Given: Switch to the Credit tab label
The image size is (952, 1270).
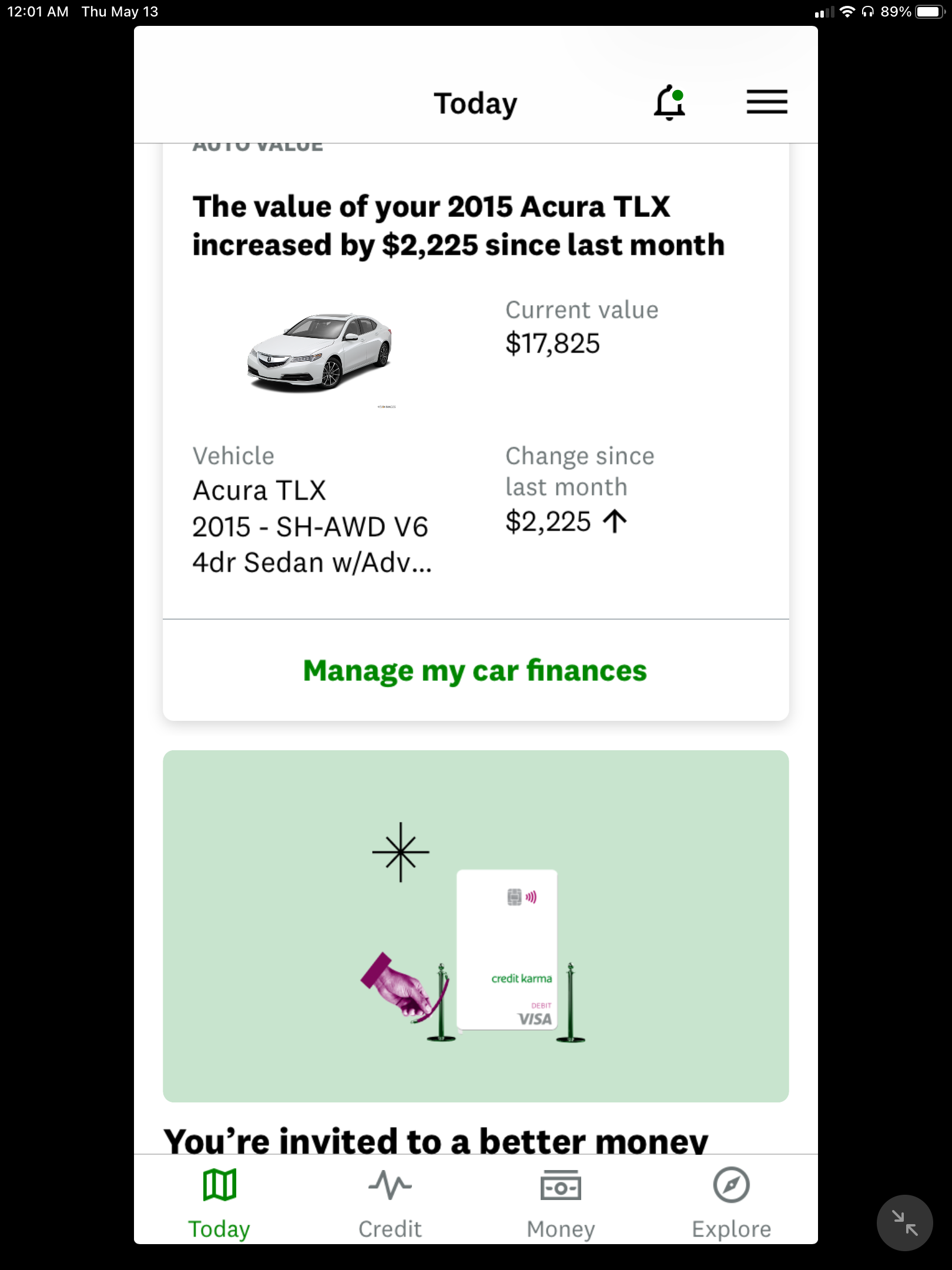Looking at the screenshot, I should [390, 1229].
